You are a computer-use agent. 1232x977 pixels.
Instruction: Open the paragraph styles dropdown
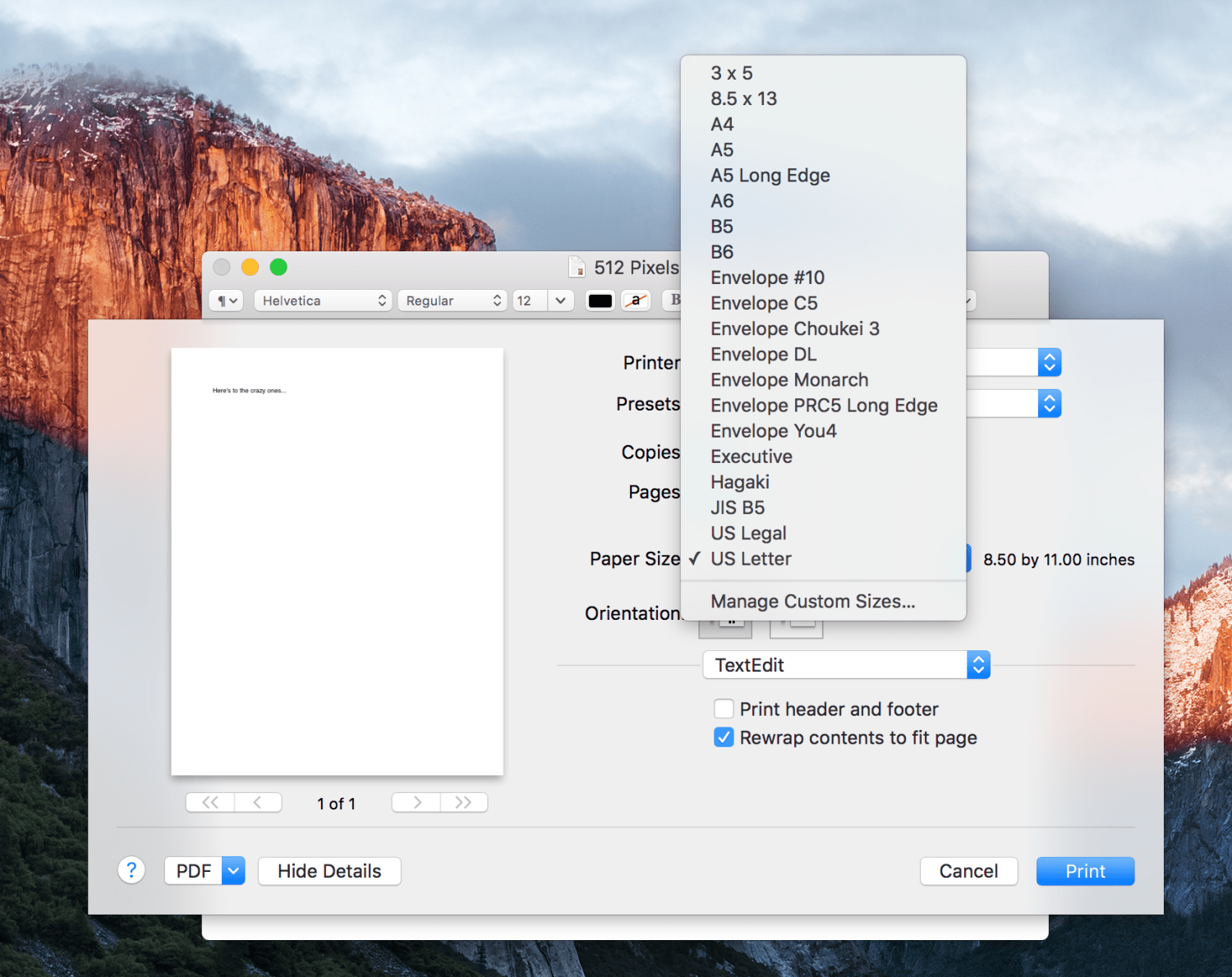pos(227,300)
